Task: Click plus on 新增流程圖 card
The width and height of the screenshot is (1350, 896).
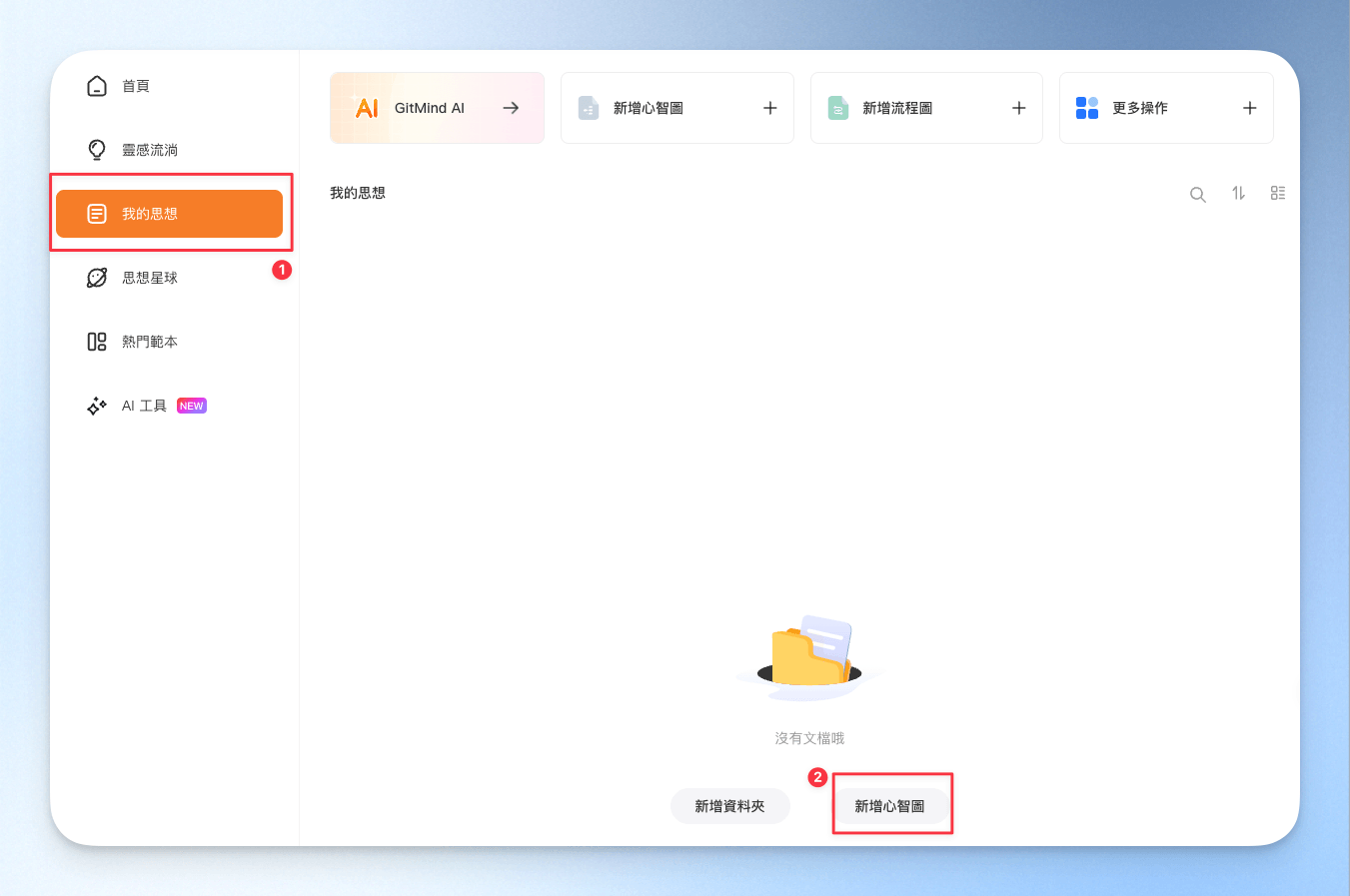Action: [1019, 108]
